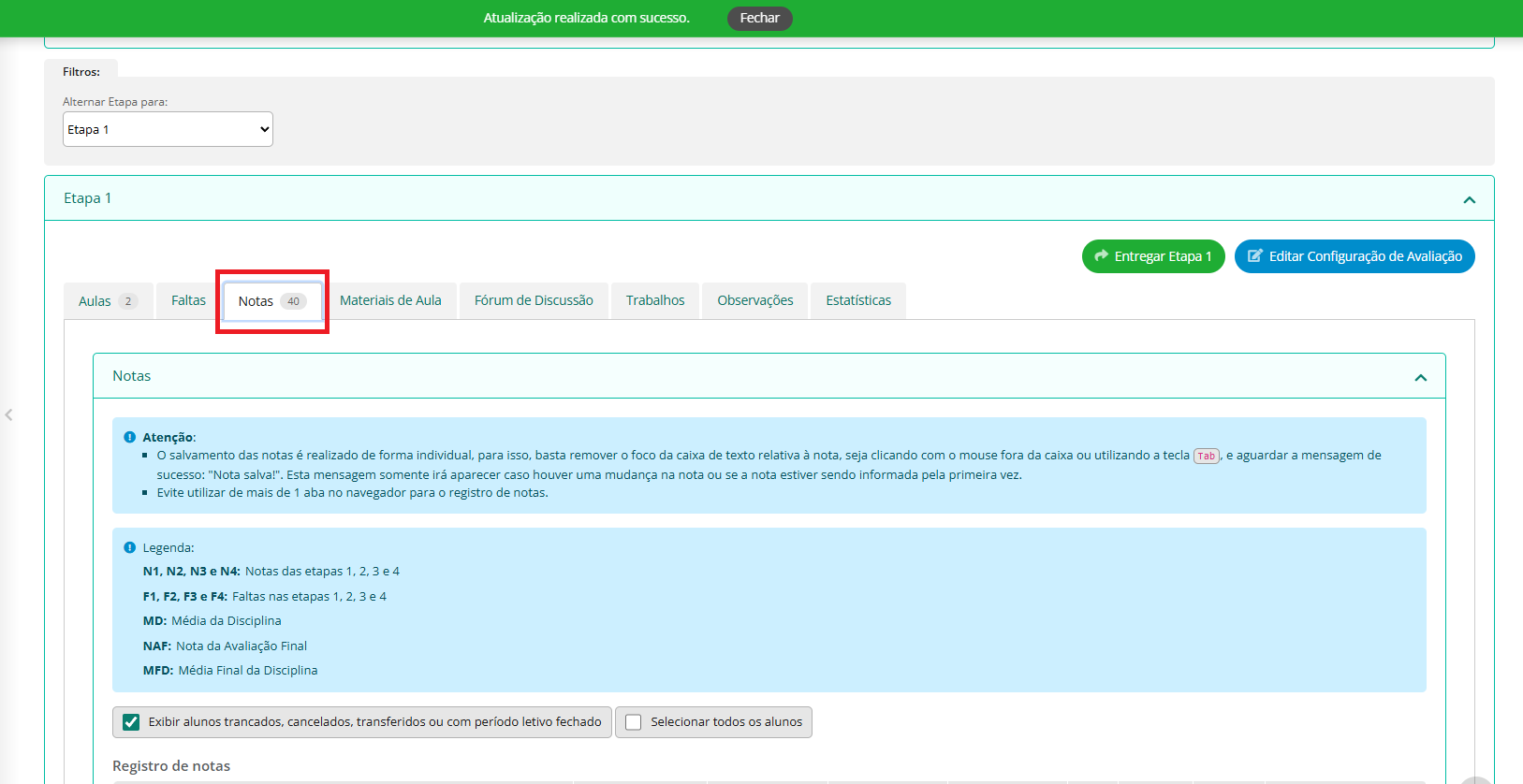The width and height of the screenshot is (1523, 784).
Task: Open the Materiais de Aula tab
Action: click(390, 300)
